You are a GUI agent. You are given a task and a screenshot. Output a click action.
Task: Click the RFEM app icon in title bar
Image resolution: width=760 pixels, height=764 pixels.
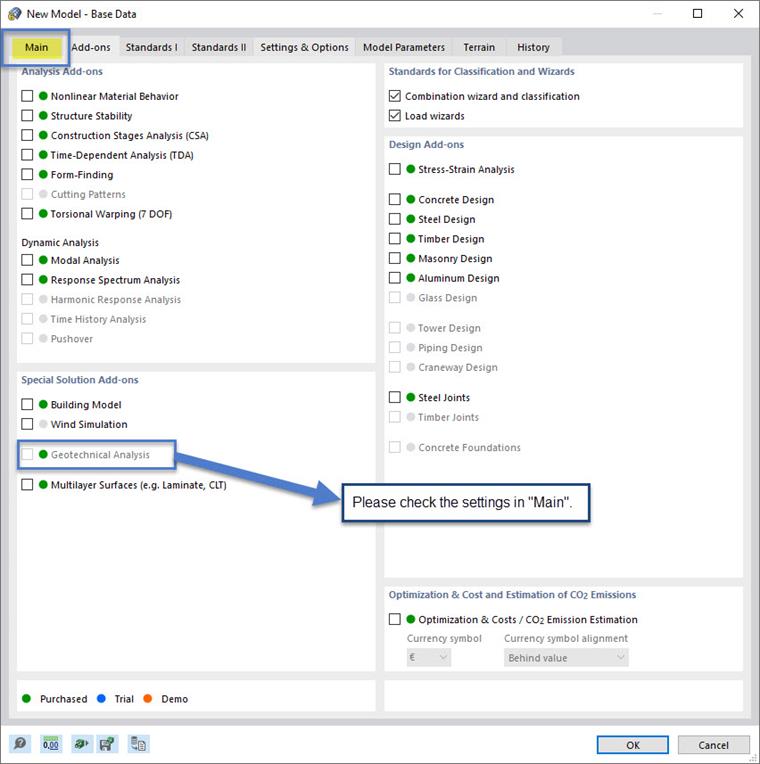[15, 14]
